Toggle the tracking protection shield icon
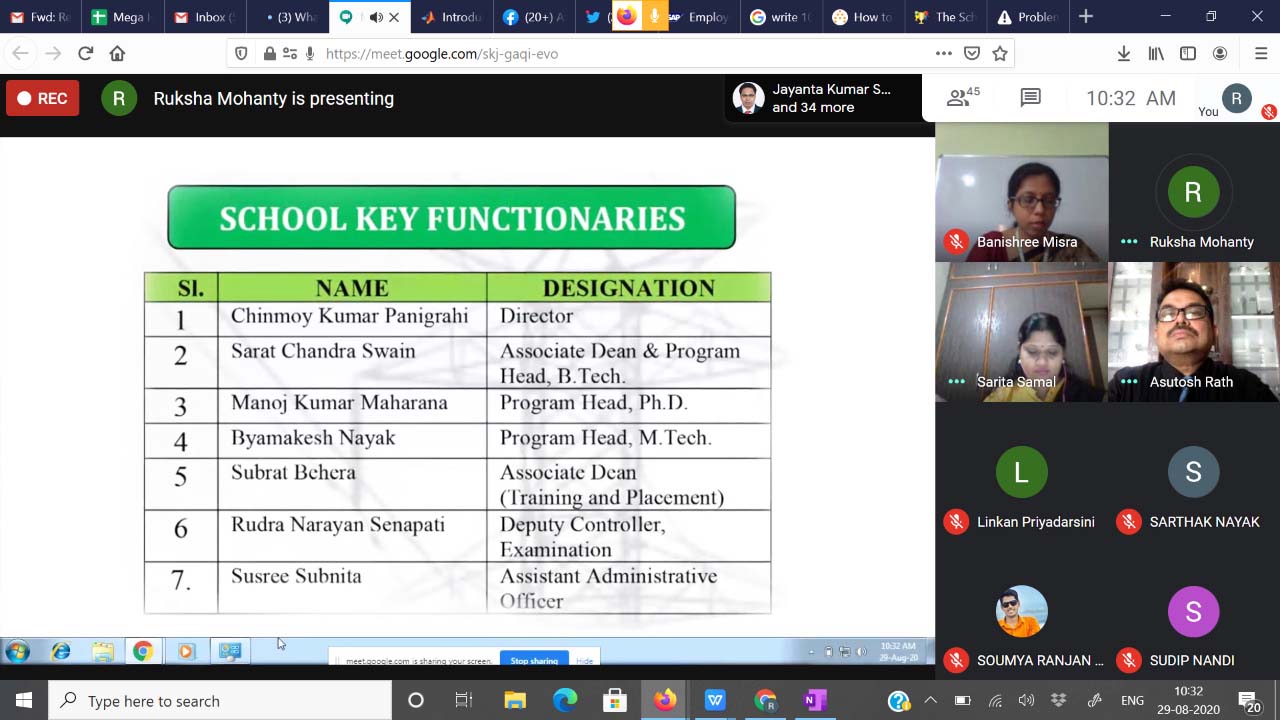 [241, 54]
